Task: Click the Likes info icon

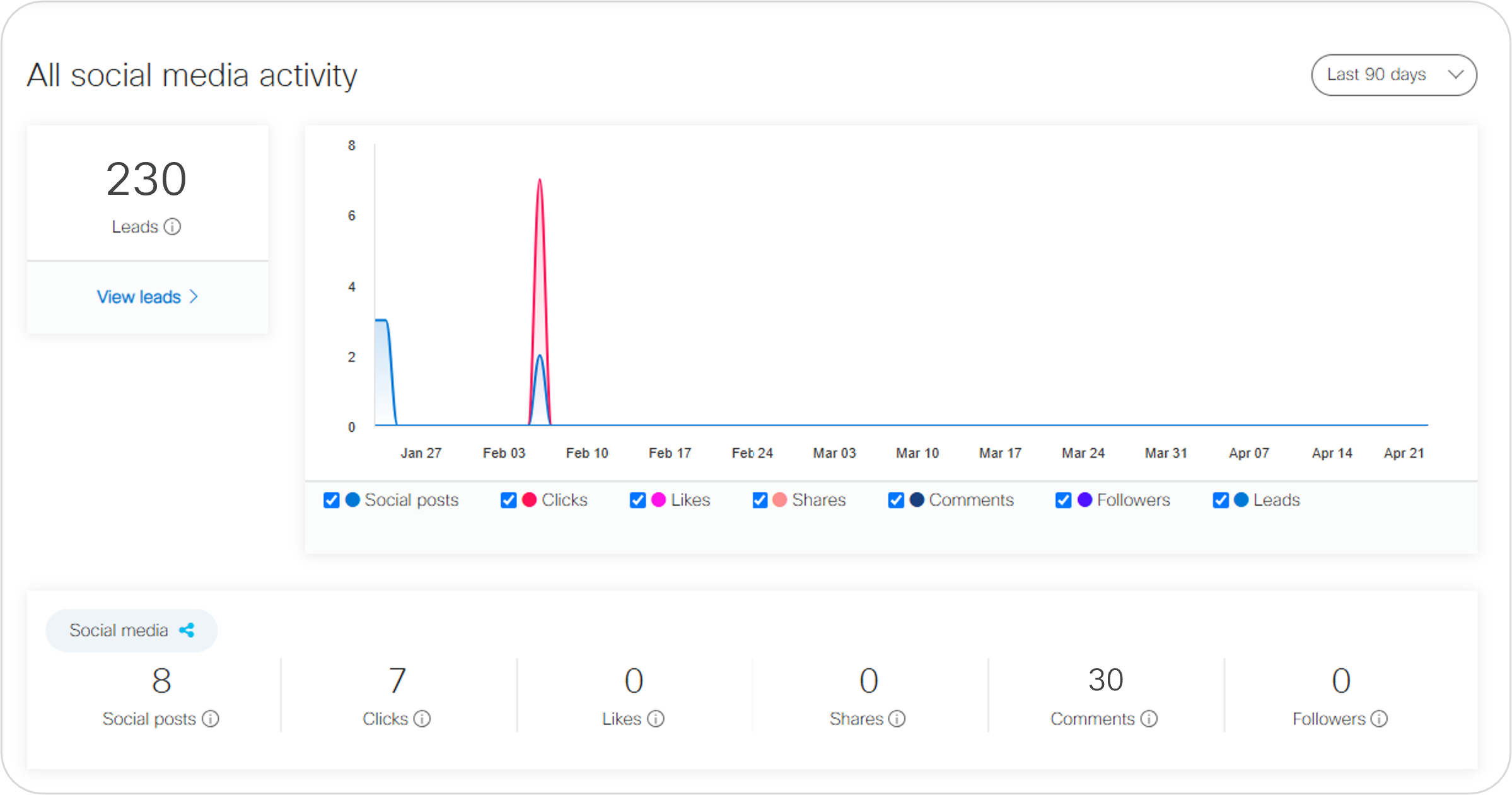Action: [x=656, y=719]
